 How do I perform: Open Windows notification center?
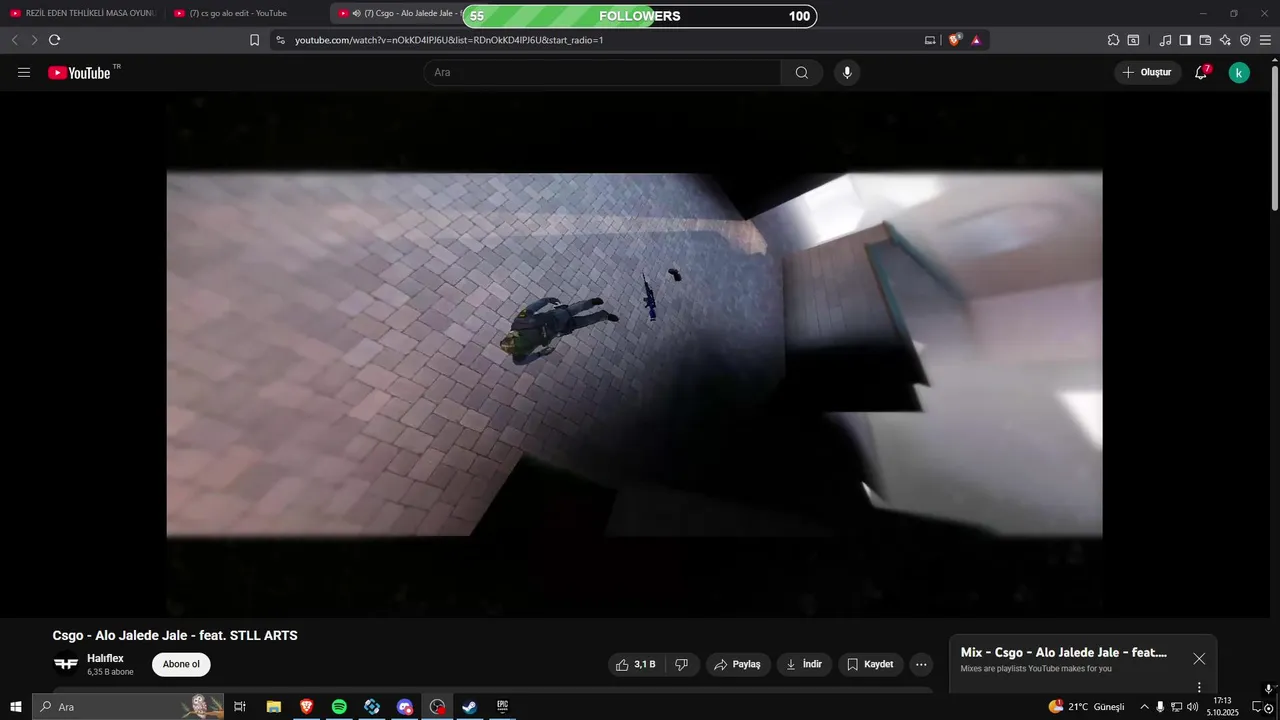click(x=1258, y=707)
